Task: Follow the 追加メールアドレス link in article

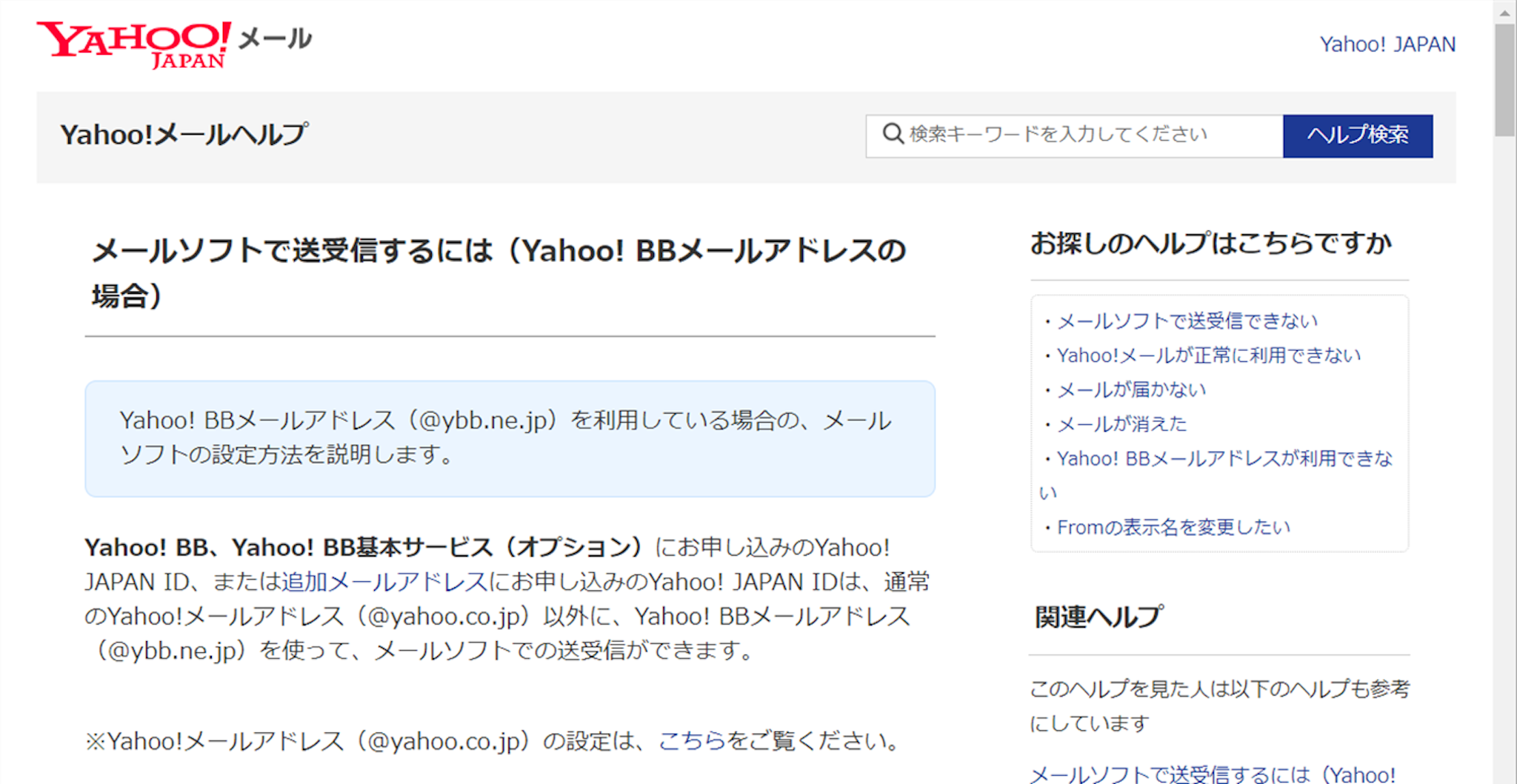Action: coord(384,582)
